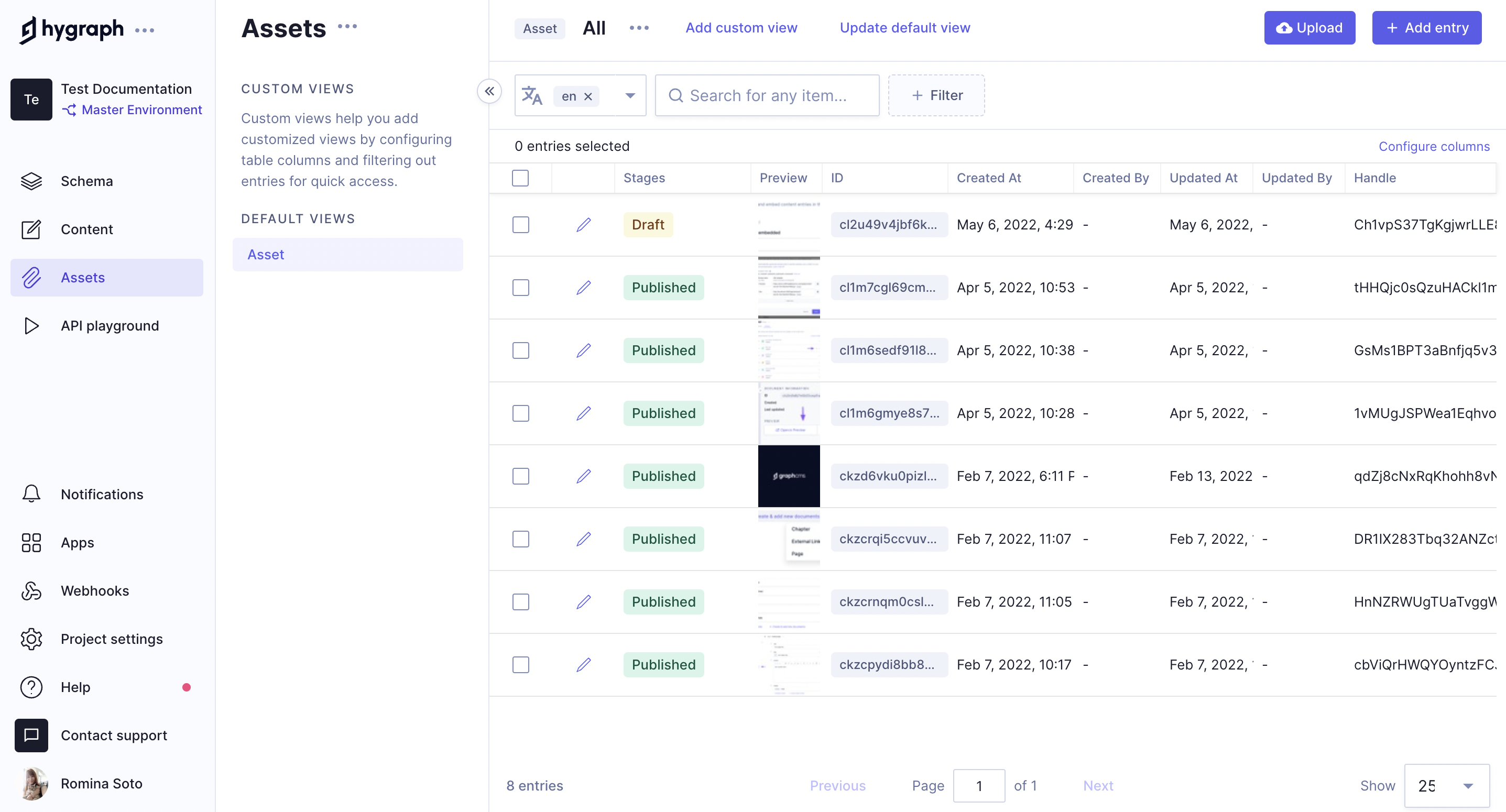
Task: Toggle the checkbox for Hygraph logo entry
Action: [520, 476]
